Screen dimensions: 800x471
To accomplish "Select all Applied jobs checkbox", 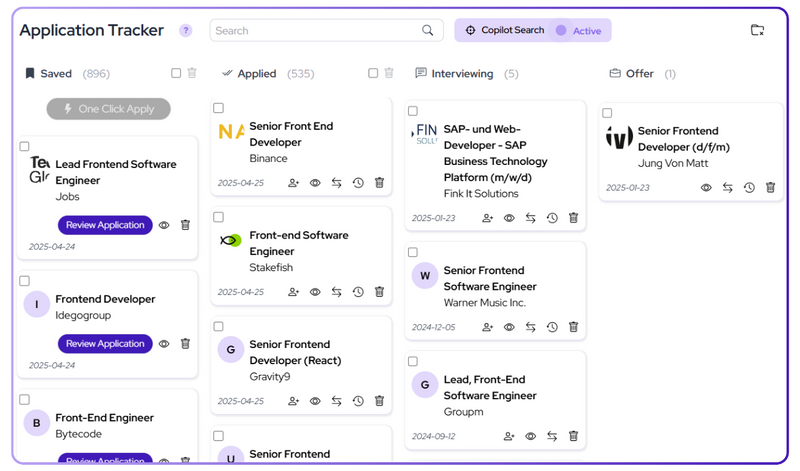I will click(373, 73).
